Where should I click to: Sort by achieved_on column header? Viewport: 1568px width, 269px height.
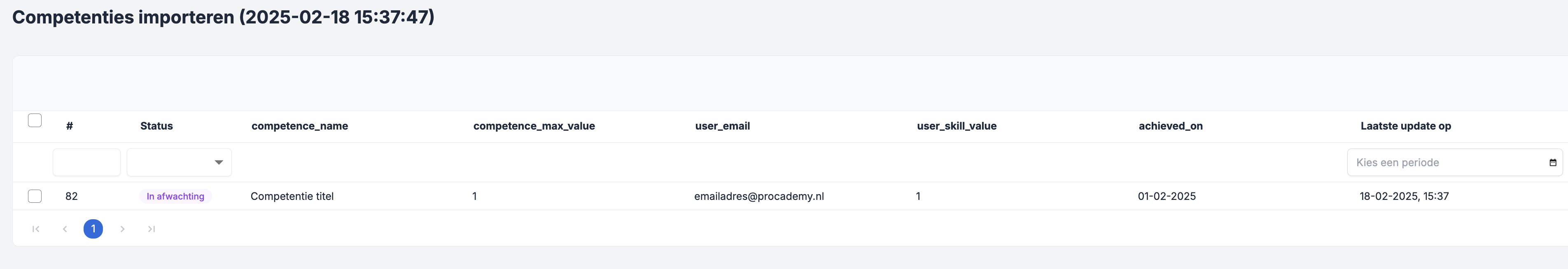(1171, 126)
